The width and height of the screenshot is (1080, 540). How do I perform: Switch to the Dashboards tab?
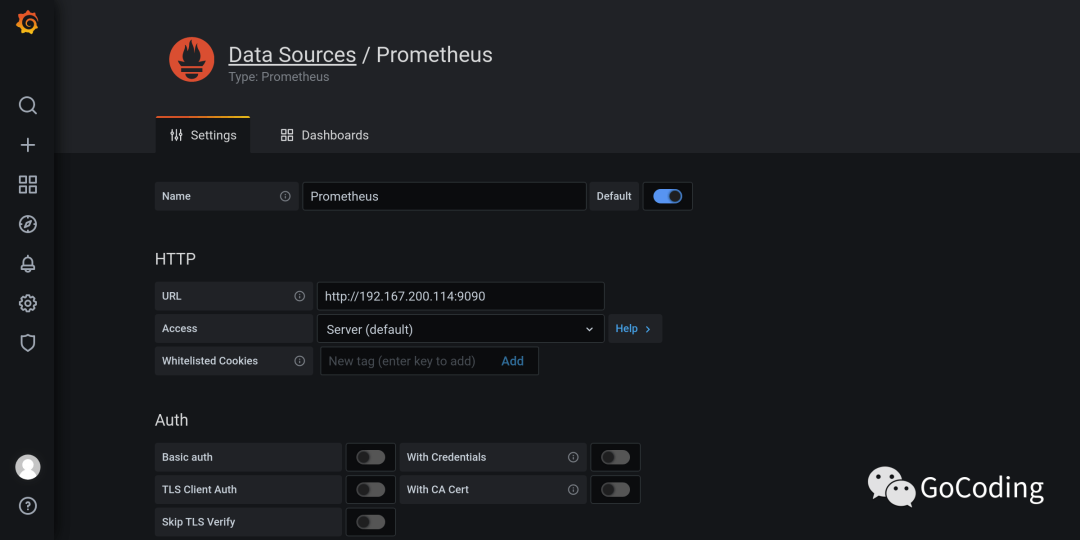point(325,135)
